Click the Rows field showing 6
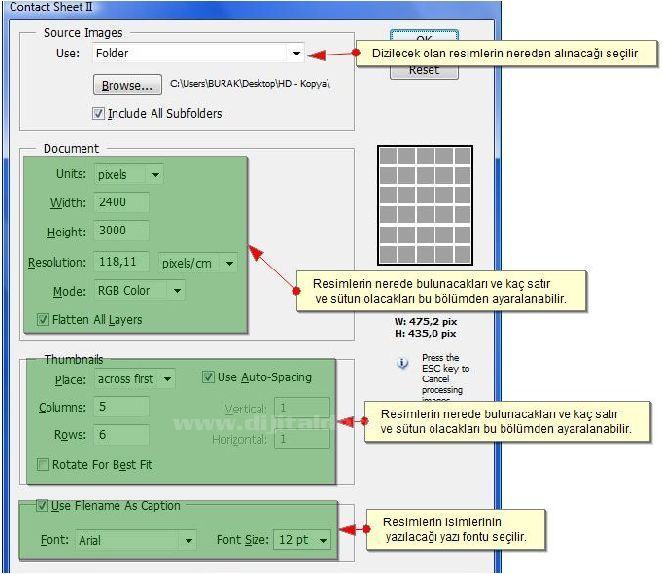662x574 pixels. pyautogui.click(x=122, y=435)
